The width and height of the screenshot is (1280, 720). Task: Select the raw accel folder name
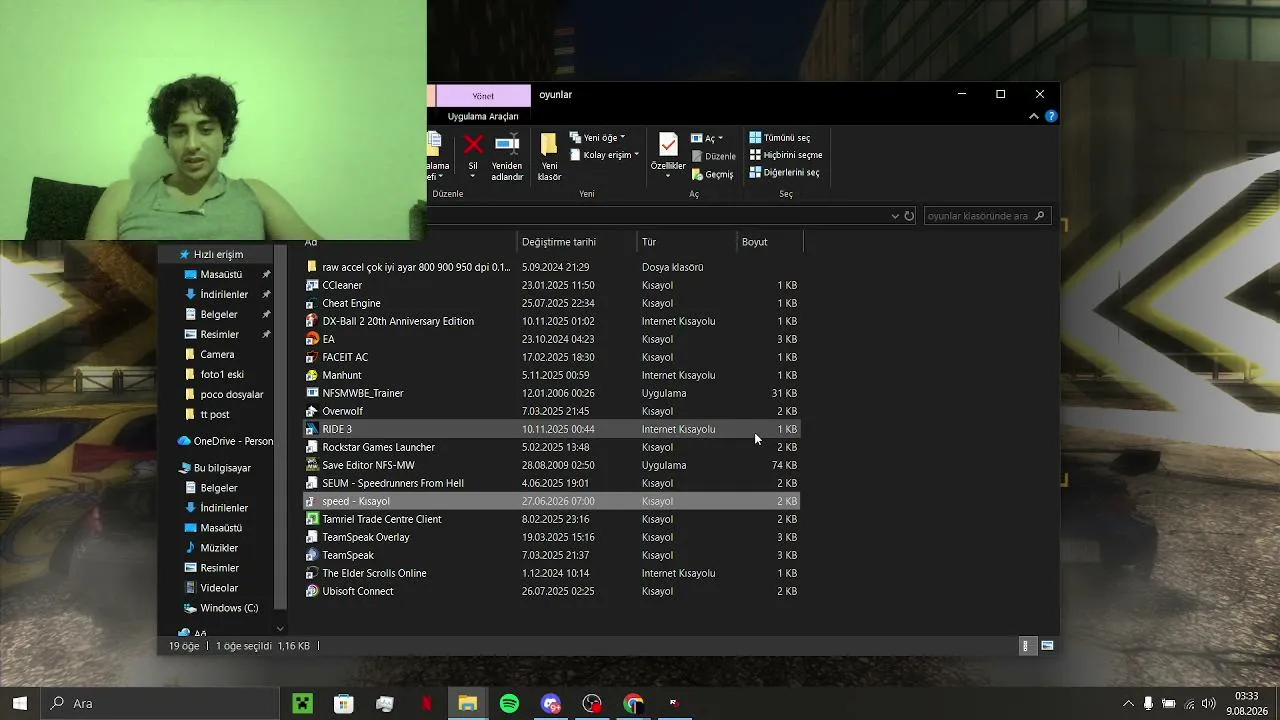click(416, 267)
